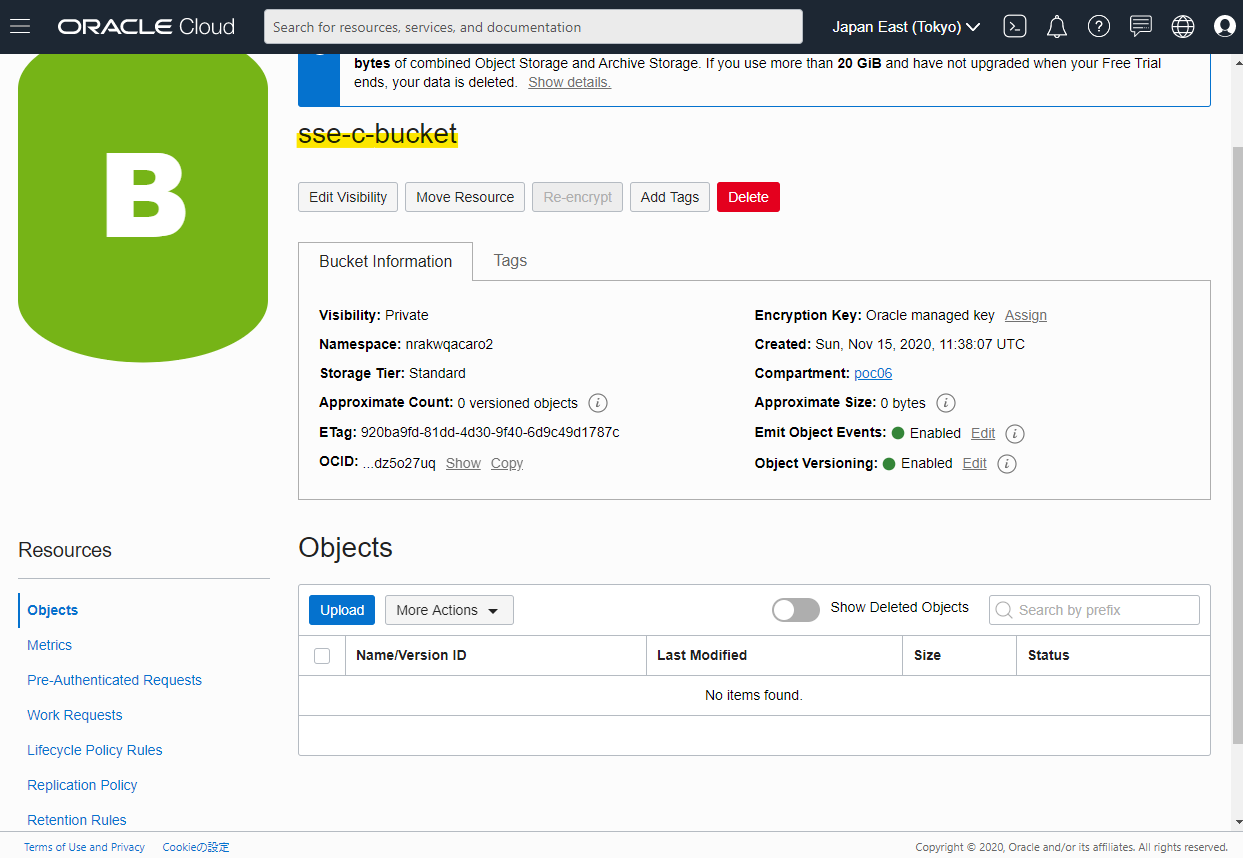Click the sse-c-bucket title text

pos(377,134)
